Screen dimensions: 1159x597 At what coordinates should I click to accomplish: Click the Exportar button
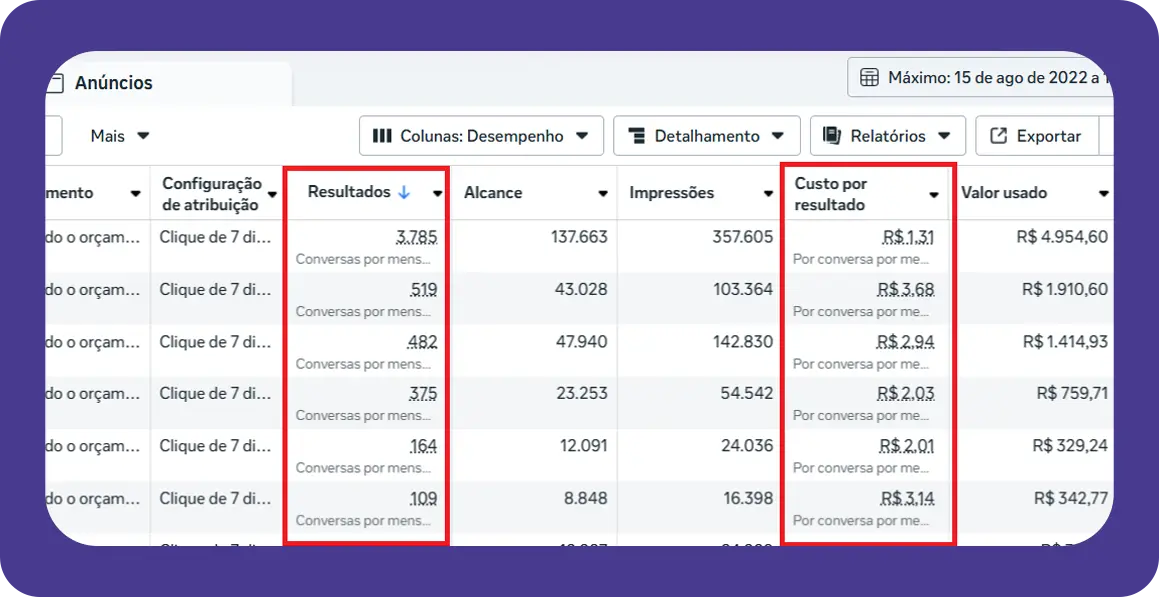(x=1035, y=135)
